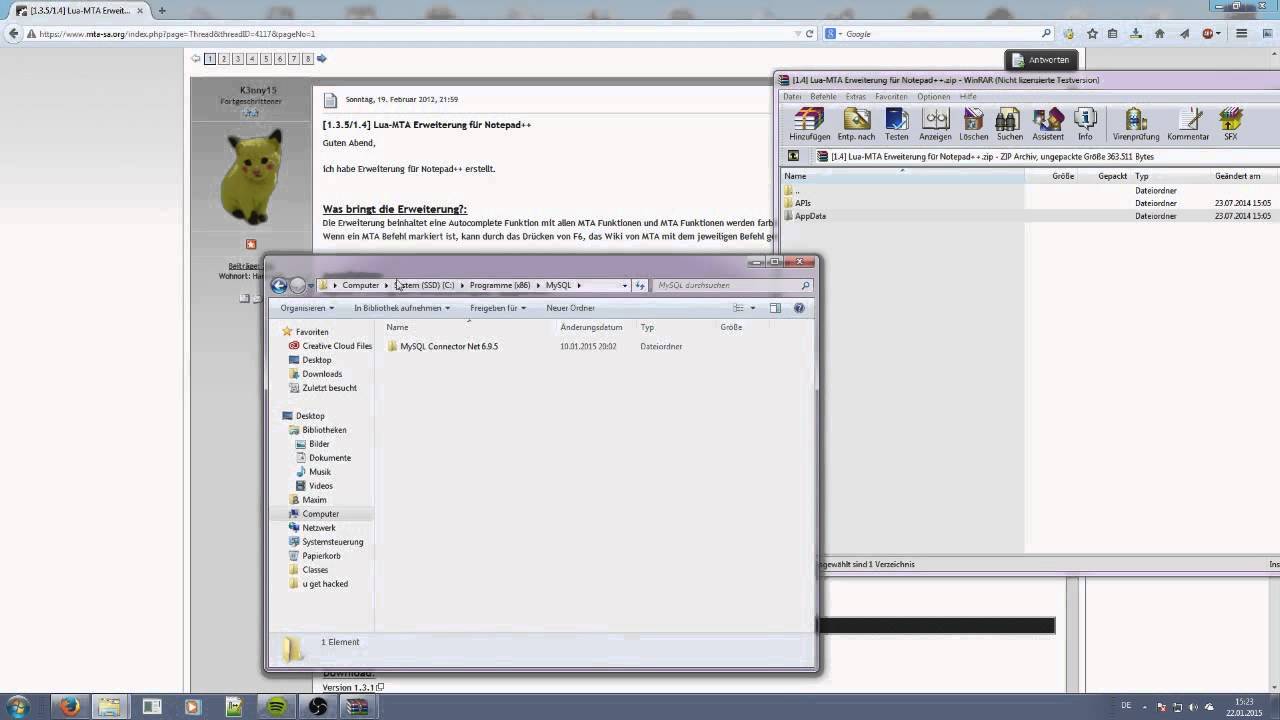Open Explorer recent pages dropdown arrow
This screenshot has height=720, width=1280.
(310, 285)
